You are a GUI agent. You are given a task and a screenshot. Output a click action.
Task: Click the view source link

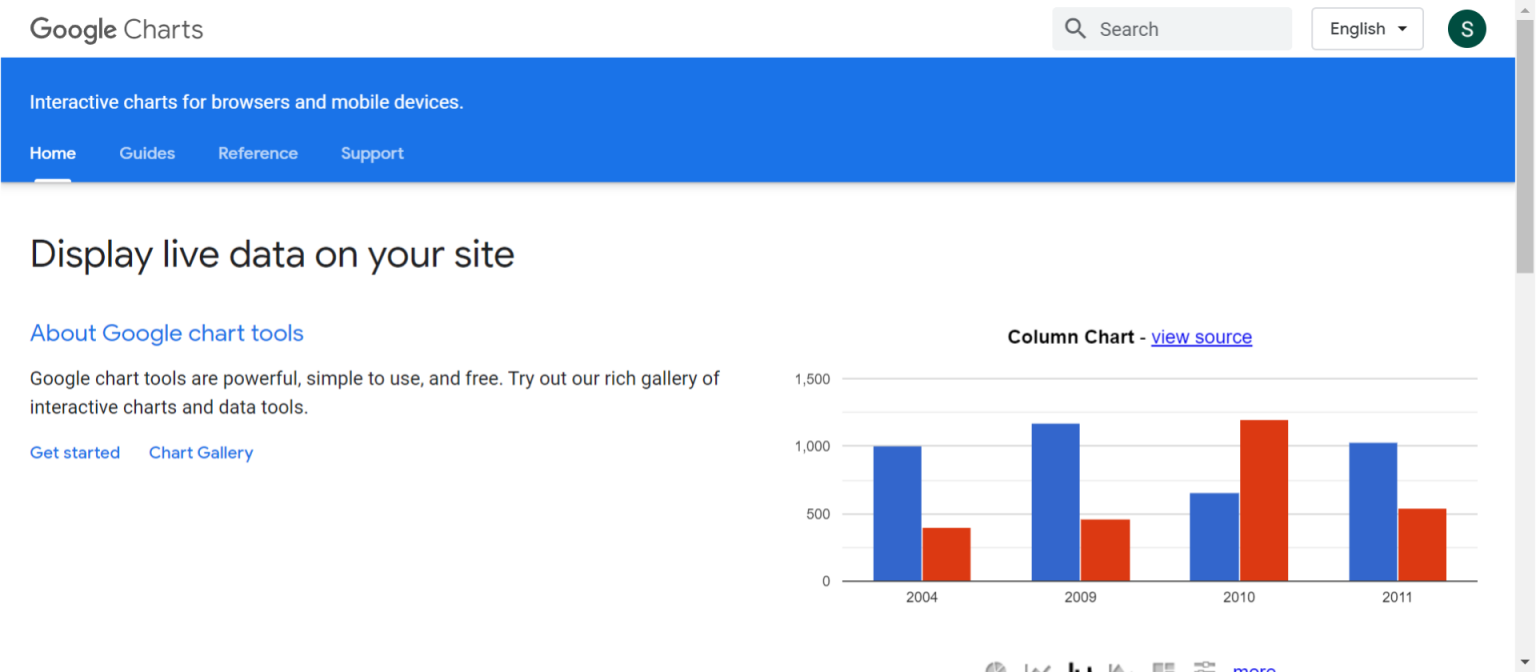click(x=1202, y=337)
